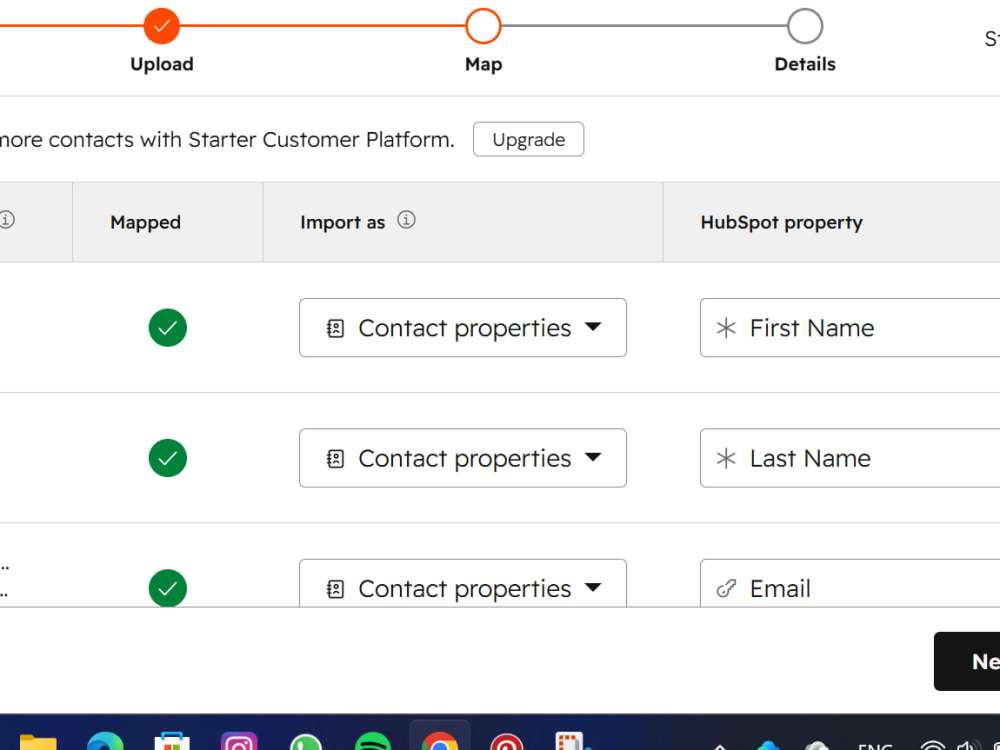The image size is (1000, 750).
Task: Open the Last Name HubSpot property selector
Action: 849,458
